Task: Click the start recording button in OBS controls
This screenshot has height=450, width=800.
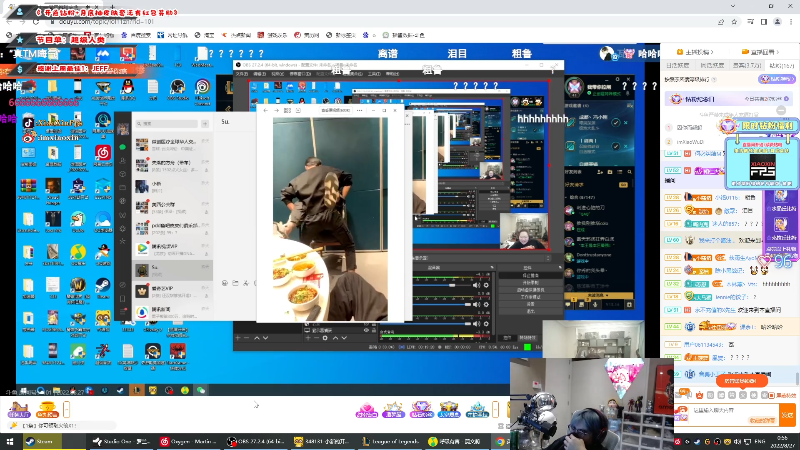Action: click(x=531, y=283)
